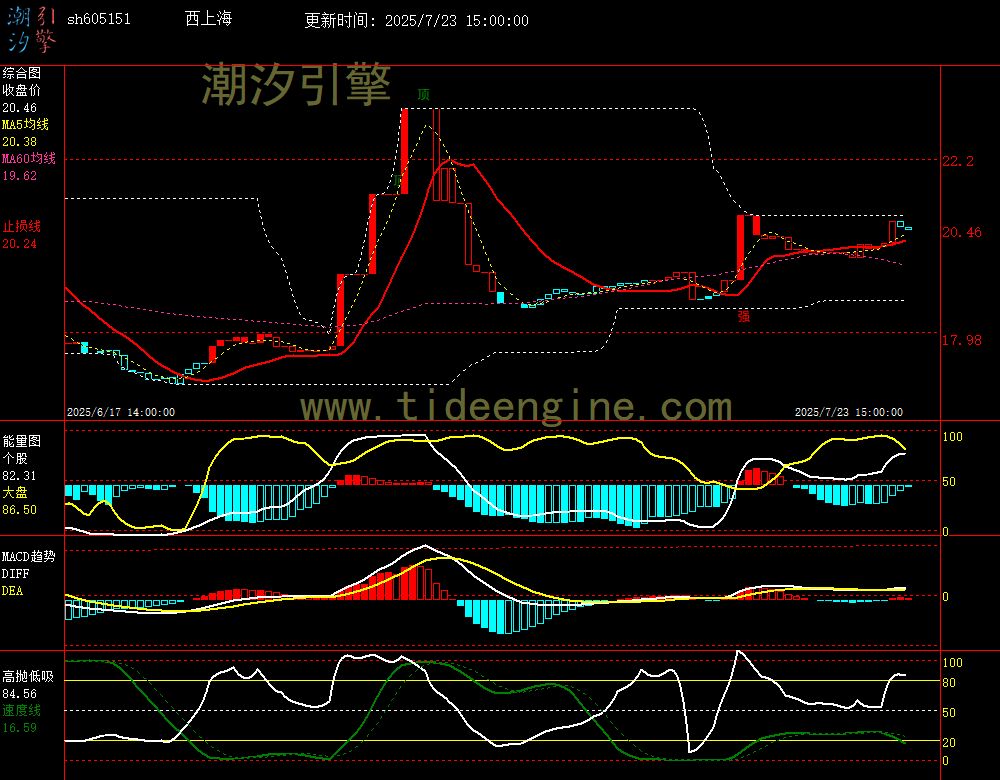Click the 个股 legend label
The width and height of the screenshot is (1000, 780).
(15, 459)
